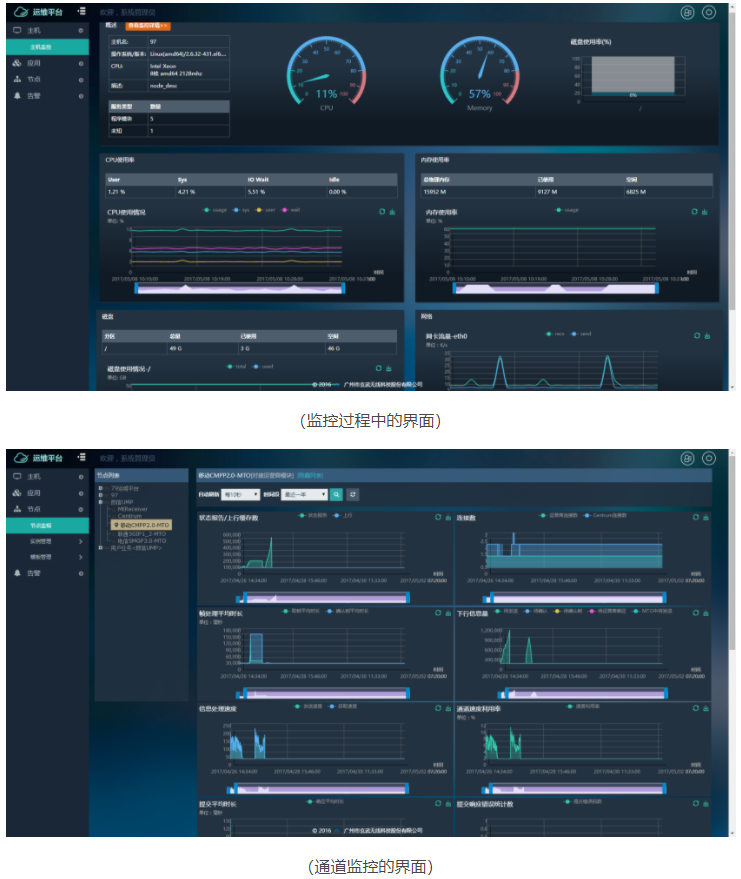Viewport: 741px width, 879px height.
Task: Toggle used legend in 磁盘使用情况 chart
Action: click(263, 366)
